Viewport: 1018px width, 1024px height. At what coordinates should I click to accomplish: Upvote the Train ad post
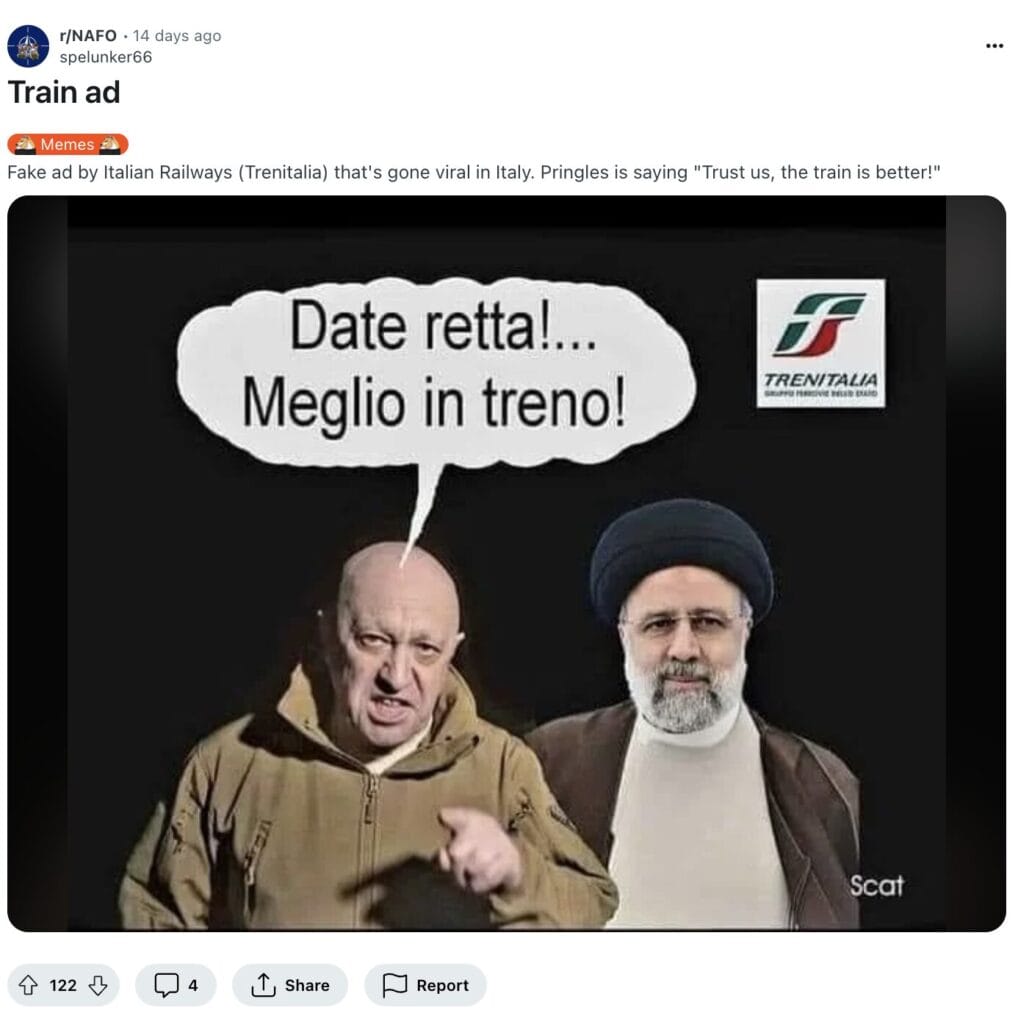click(27, 985)
